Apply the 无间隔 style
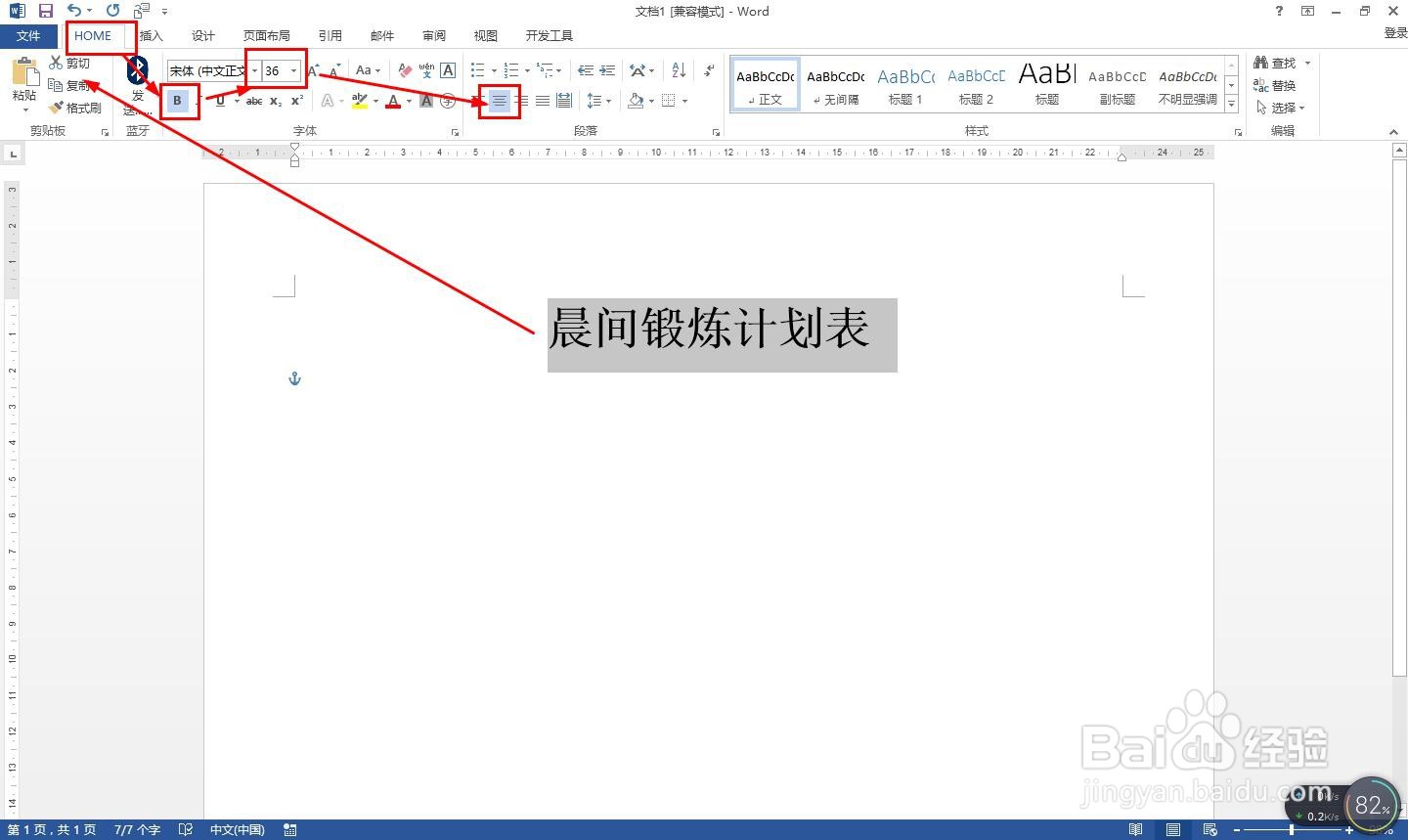The width and height of the screenshot is (1408, 840). pyautogui.click(x=835, y=85)
